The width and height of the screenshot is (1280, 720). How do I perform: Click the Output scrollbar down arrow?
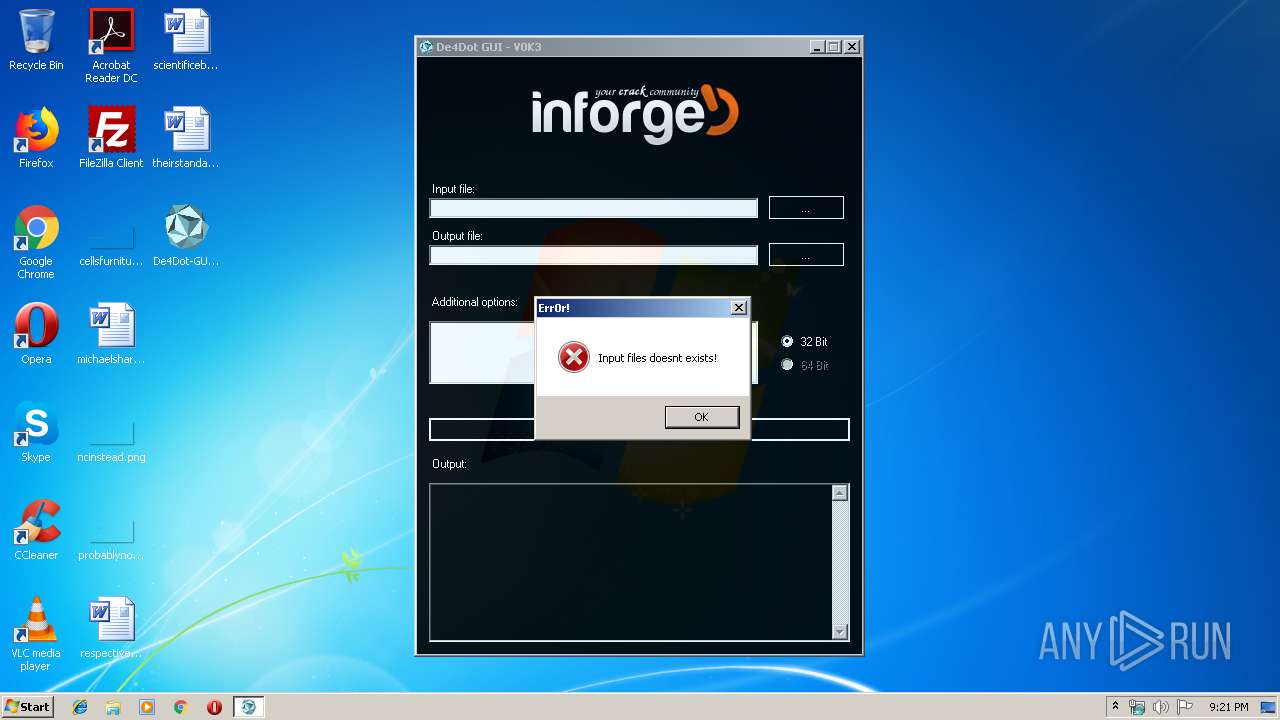(x=840, y=631)
